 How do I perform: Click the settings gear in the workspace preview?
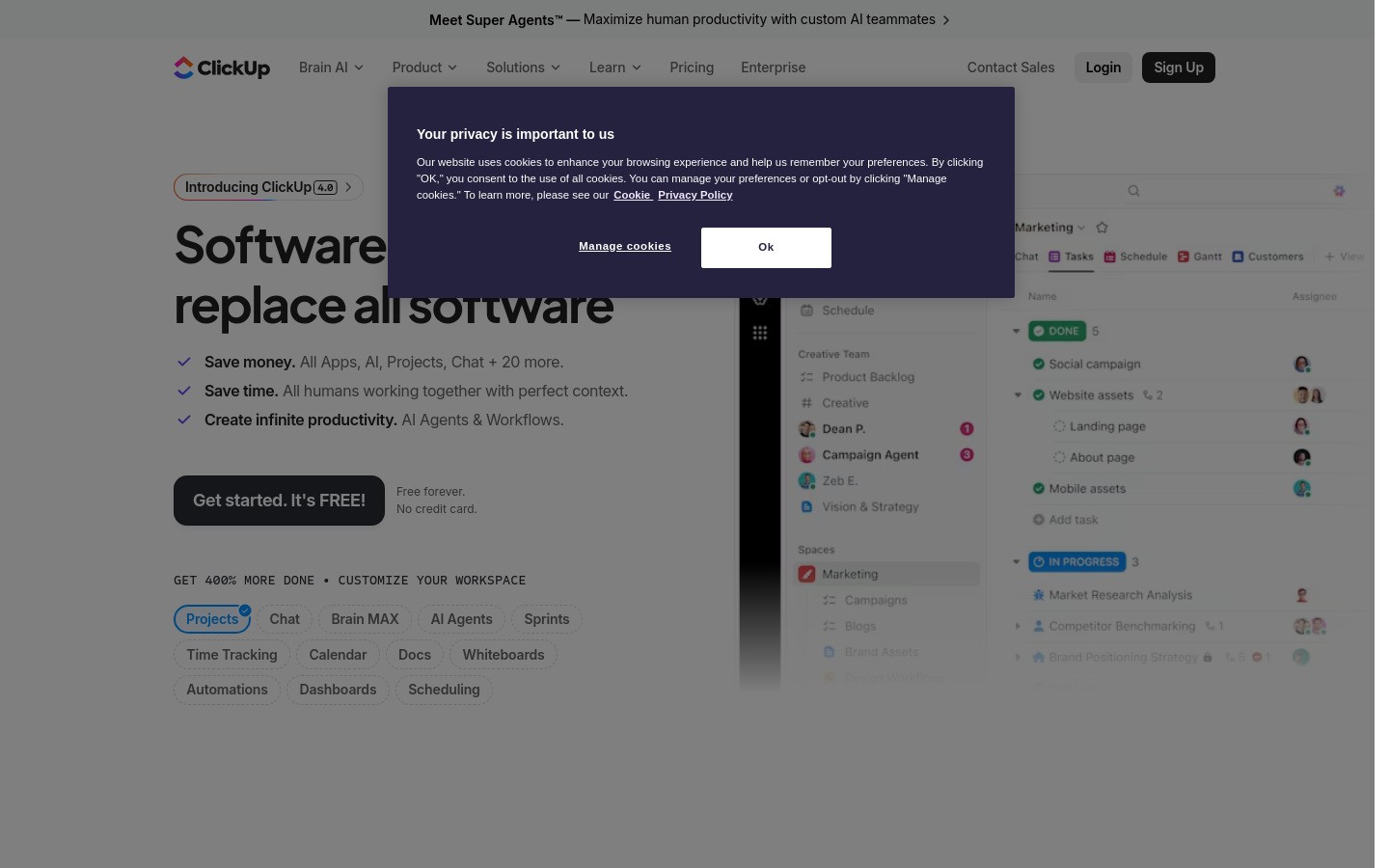tap(1339, 191)
